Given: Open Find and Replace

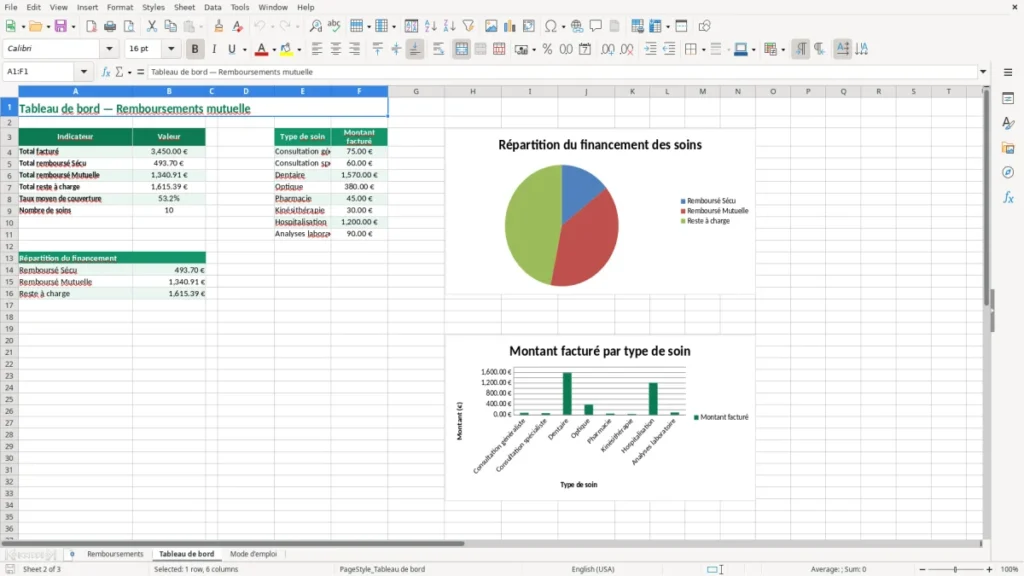Looking at the screenshot, I should click(x=315, y=26).
